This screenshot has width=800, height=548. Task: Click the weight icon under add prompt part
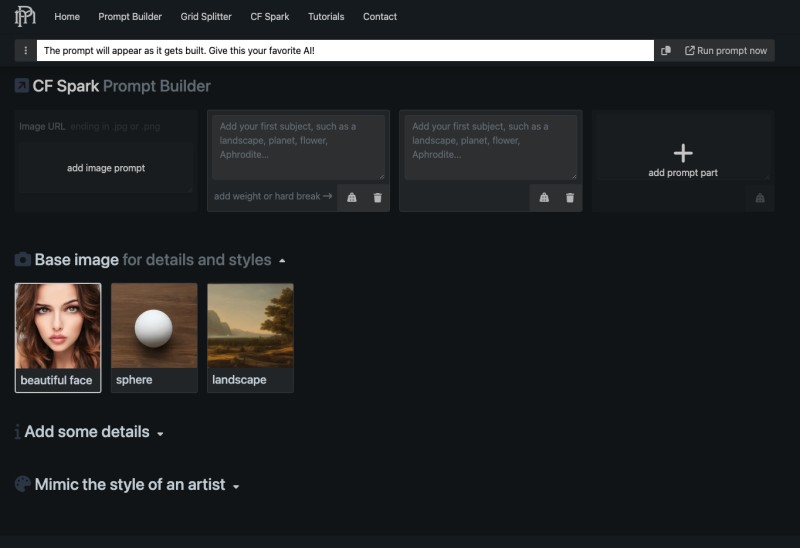[760, 197]
